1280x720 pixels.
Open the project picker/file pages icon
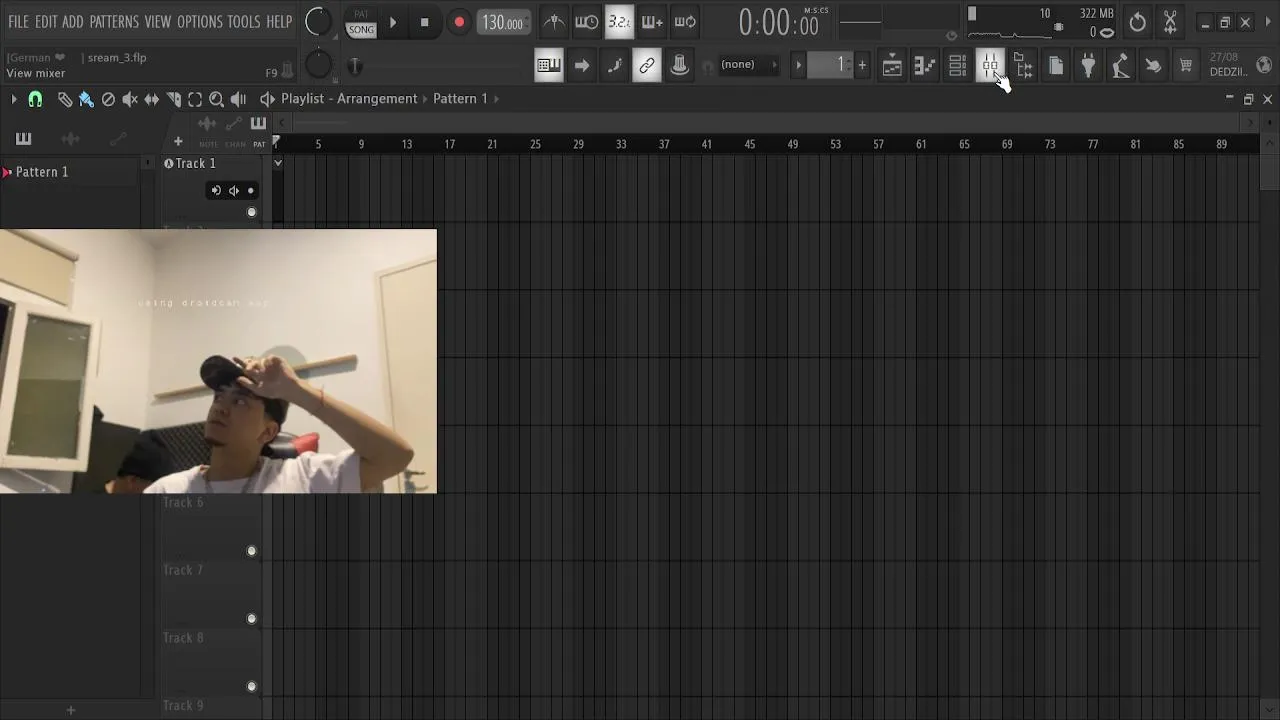point(1056,66)
